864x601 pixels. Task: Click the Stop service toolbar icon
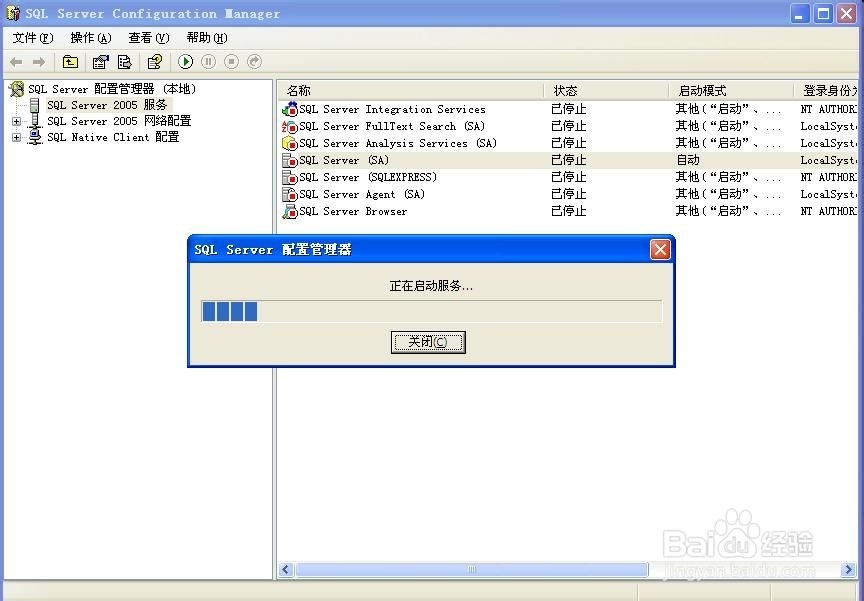(231, 62)
